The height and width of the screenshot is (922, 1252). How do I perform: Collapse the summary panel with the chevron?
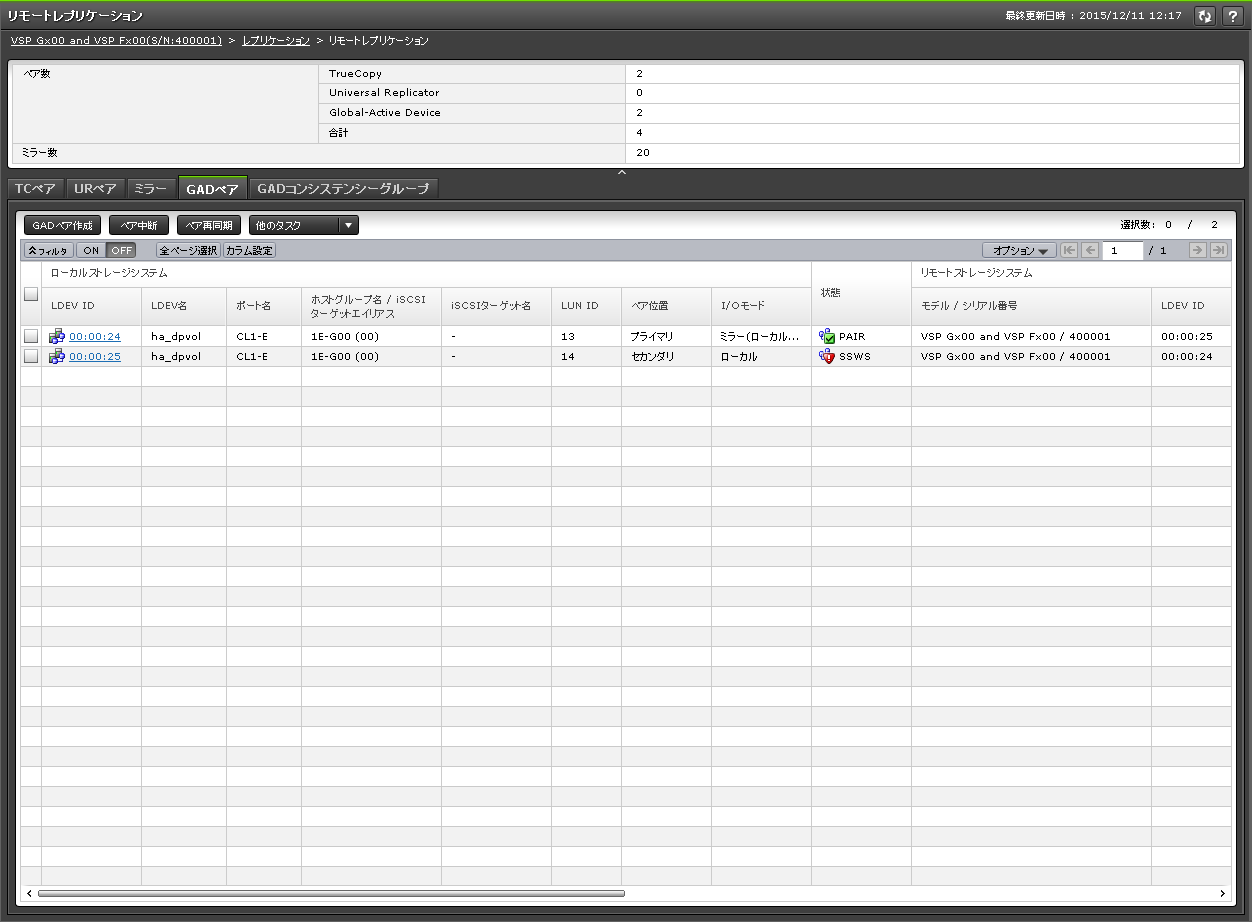(x=622, y=174)
